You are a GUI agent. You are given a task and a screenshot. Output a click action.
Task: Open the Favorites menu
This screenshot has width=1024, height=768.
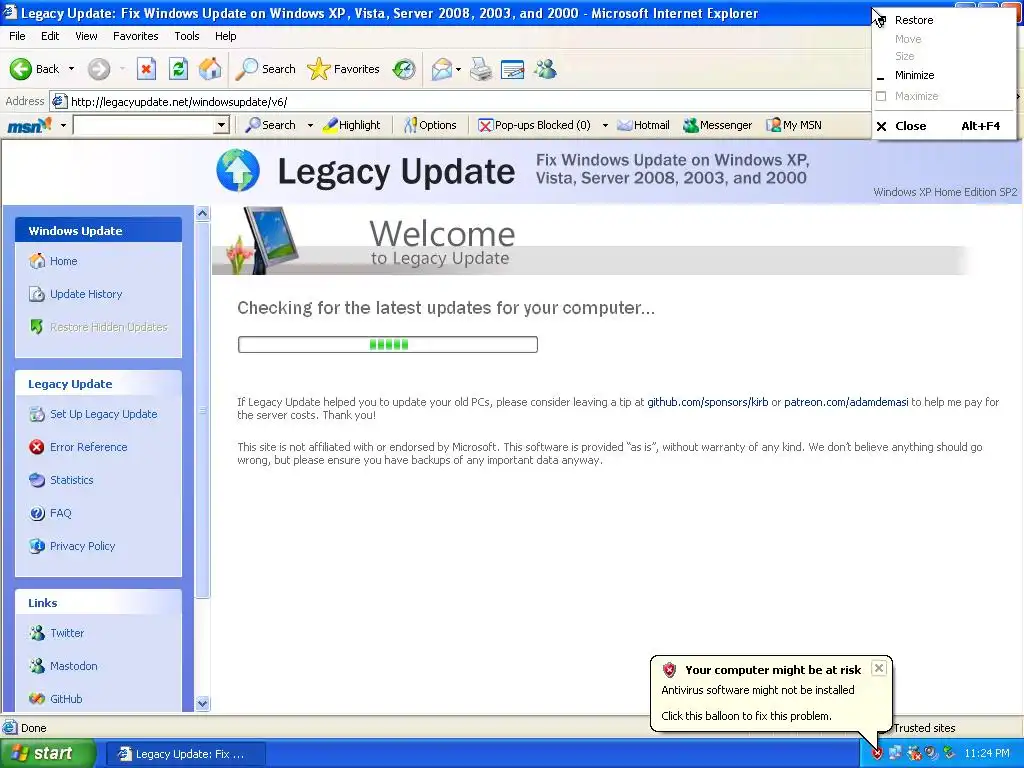click(135, 36)
